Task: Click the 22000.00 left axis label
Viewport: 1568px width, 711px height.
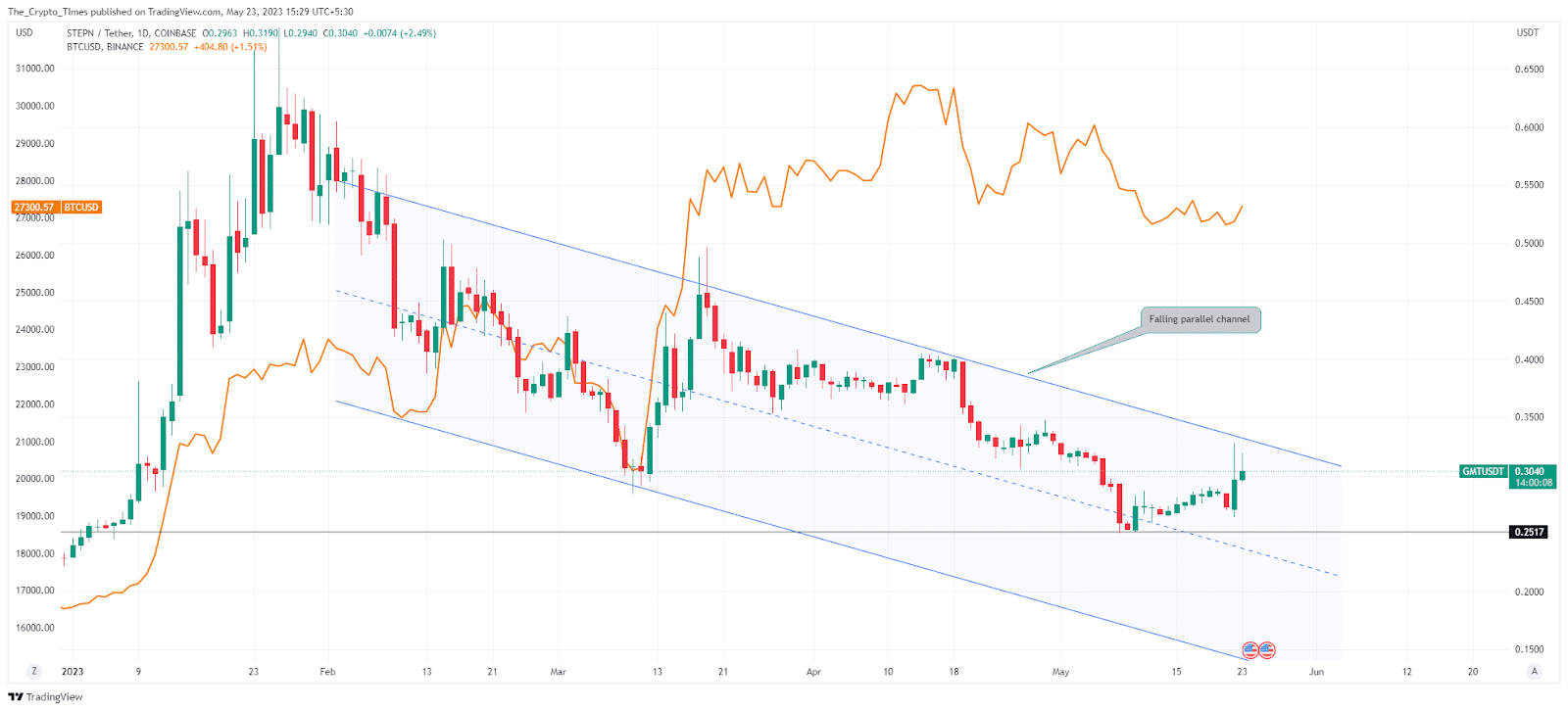Action: 35,403
